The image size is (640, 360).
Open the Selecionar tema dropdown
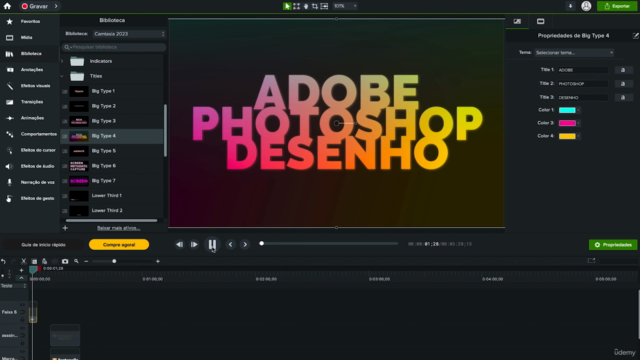click(x=574, y=53)
